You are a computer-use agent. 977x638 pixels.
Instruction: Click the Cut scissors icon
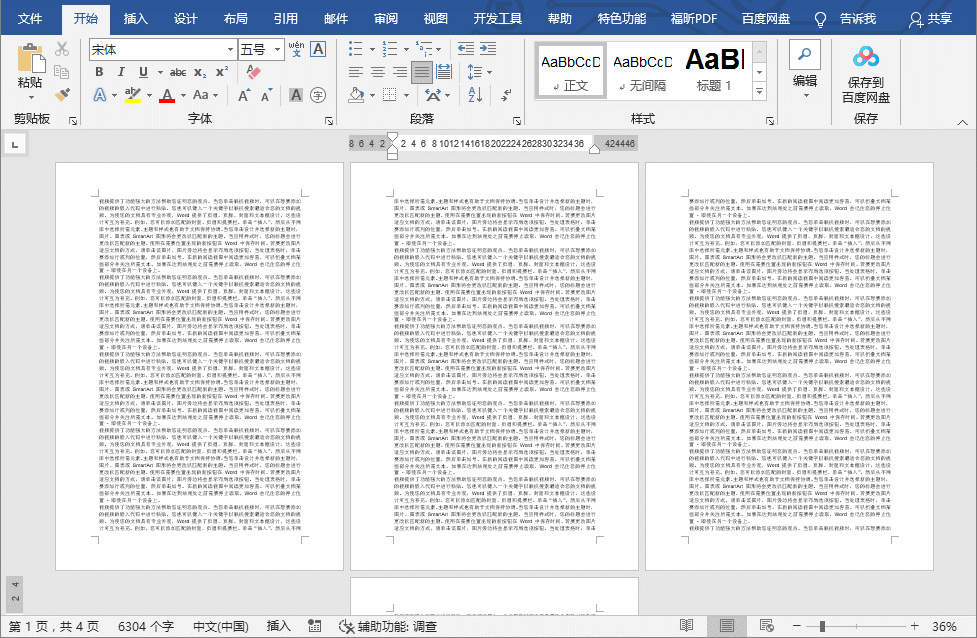(62, 49)
